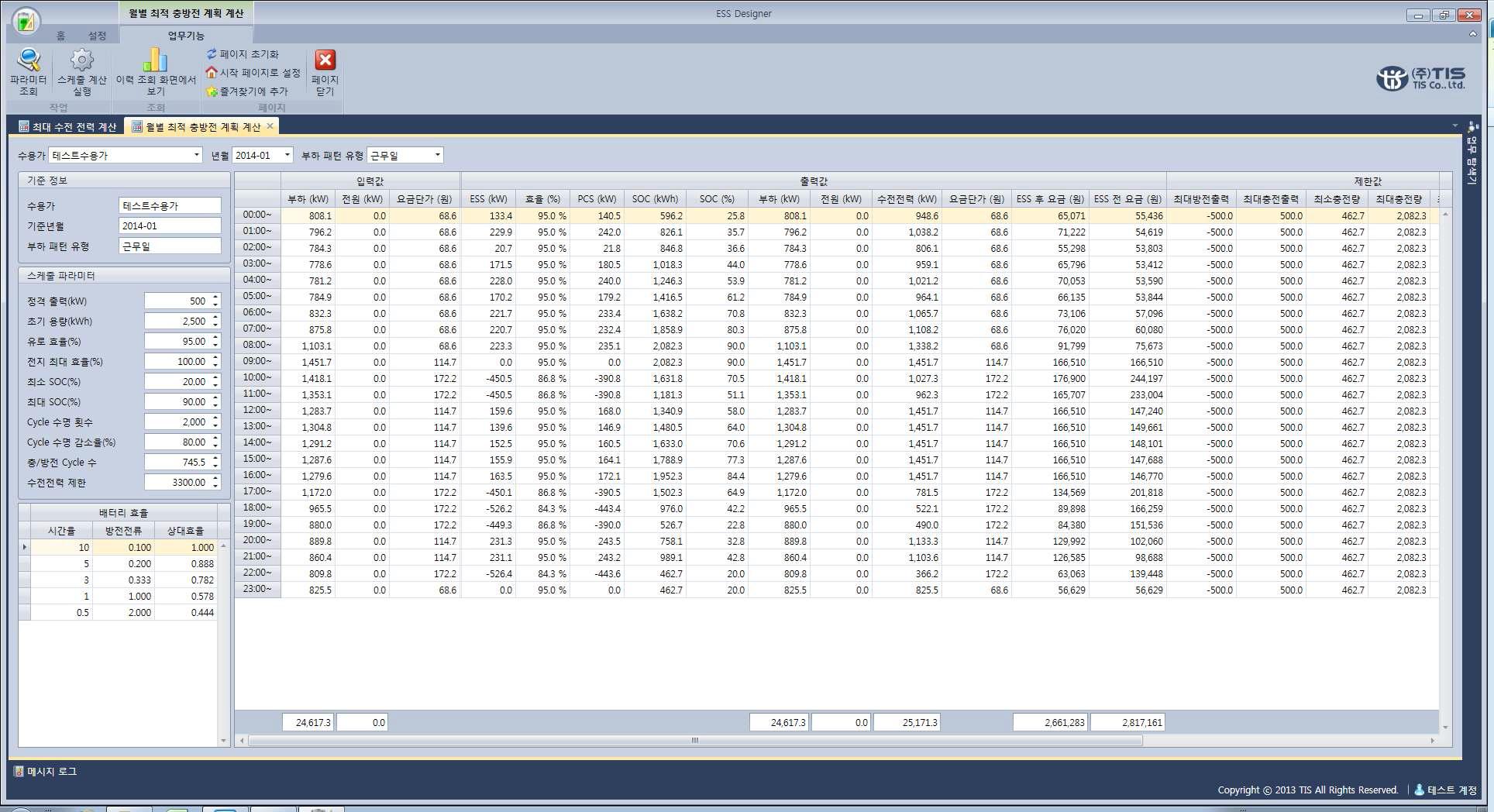Image resolution: width=1494 pixels, height=812 pixels.
Task: Click total ESS 전 요금 2,817,161
Action: 1127,722
